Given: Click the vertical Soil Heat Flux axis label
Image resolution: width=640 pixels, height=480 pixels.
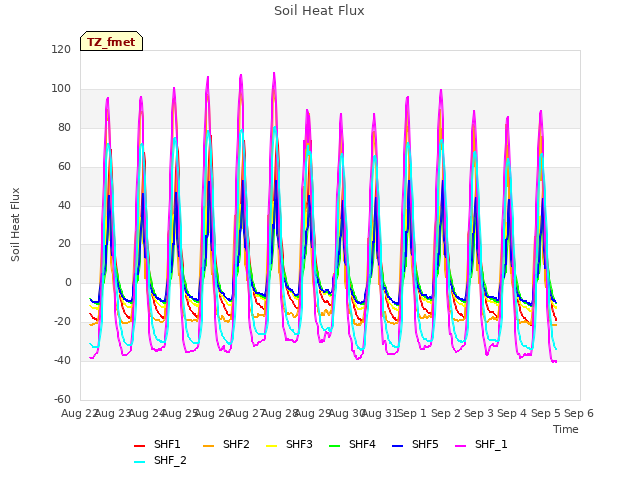Looking at the screenshot, I should click(x=15, y=224).
